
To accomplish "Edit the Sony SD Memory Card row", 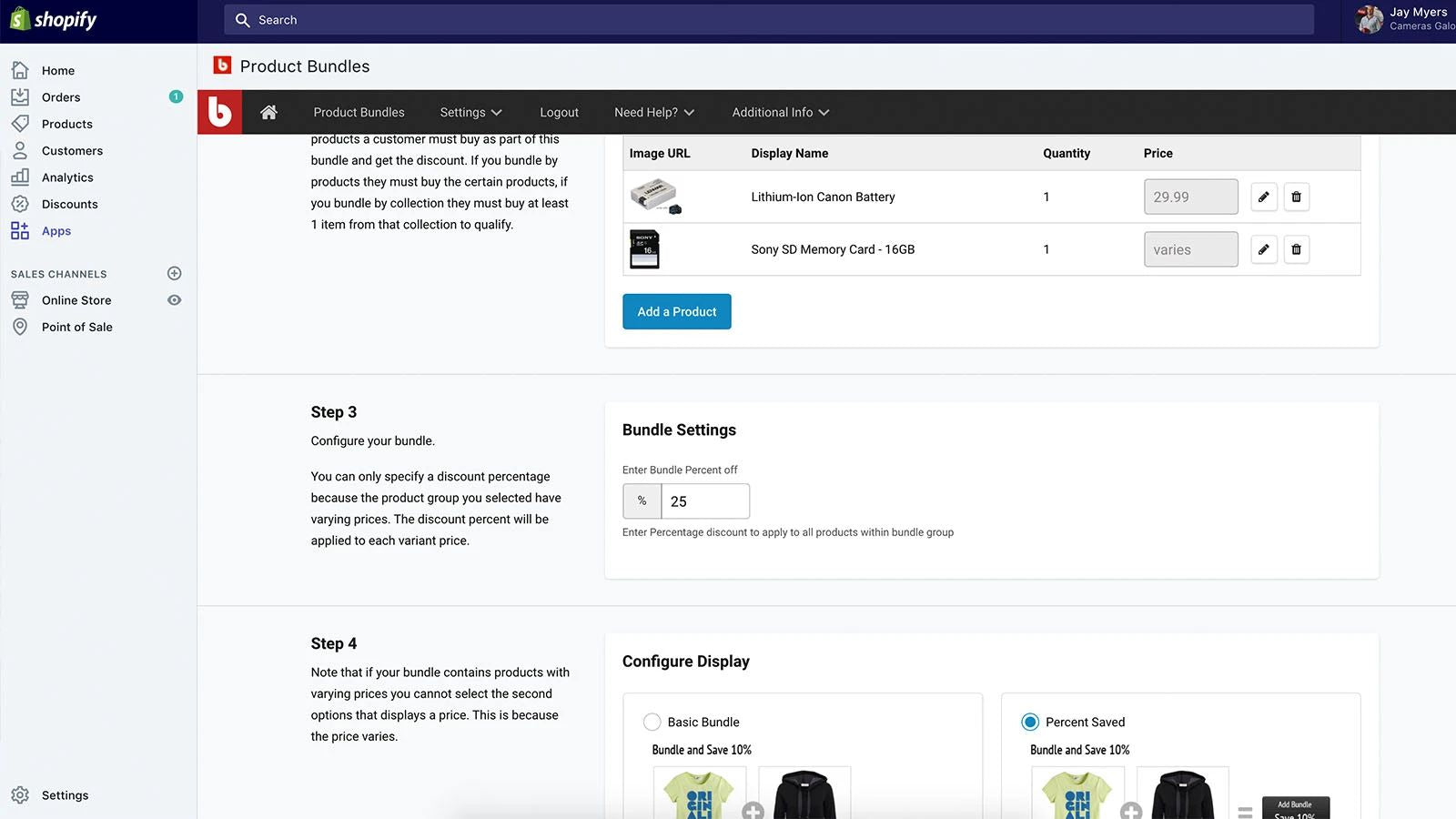I will tap(1263, 249).
